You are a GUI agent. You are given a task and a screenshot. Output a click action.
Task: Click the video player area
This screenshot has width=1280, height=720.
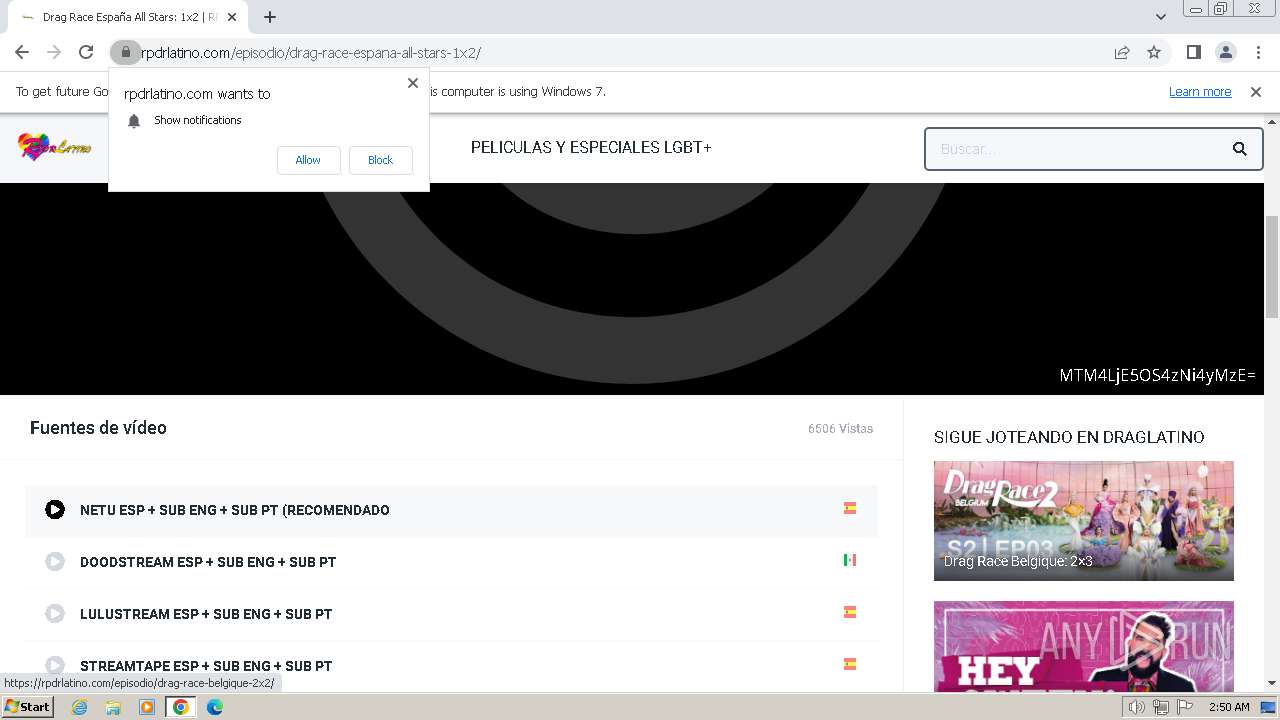coord(632,288)
